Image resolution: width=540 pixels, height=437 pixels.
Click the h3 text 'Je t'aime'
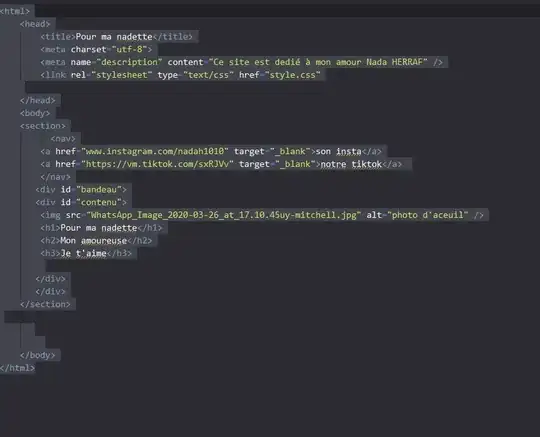pyautogui.click(x=84, y=253)
